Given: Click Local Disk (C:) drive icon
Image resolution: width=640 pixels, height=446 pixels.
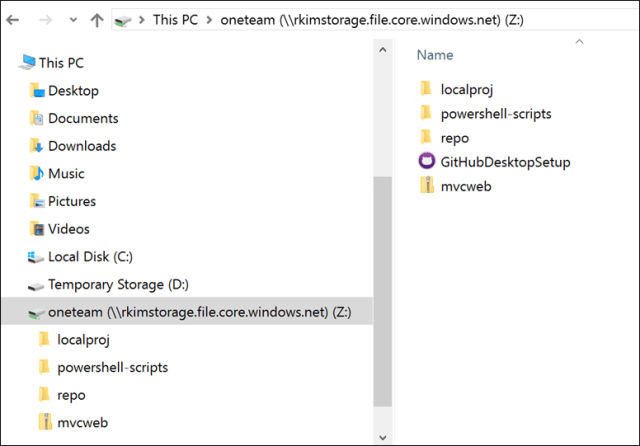Looking at the screenshot, I should 36,257.
